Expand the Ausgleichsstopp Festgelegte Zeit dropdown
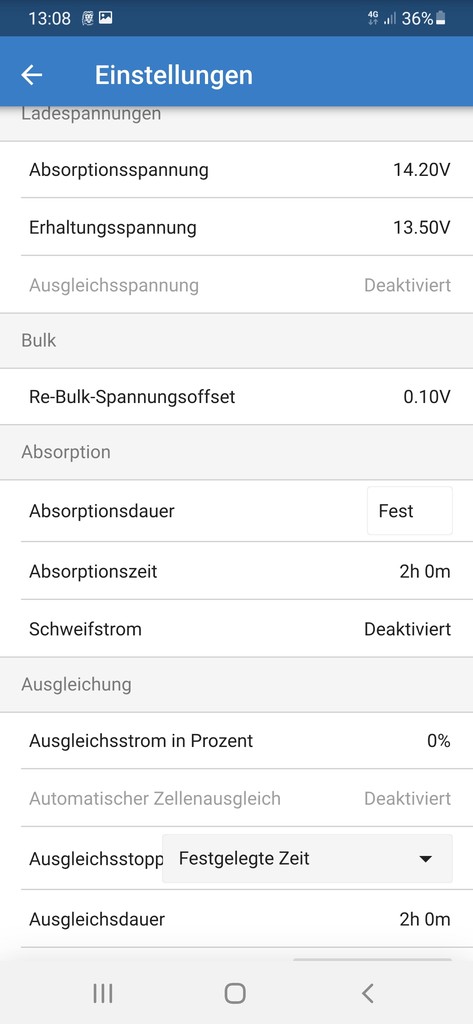473x1024 pixels. [x=307, y=858]
